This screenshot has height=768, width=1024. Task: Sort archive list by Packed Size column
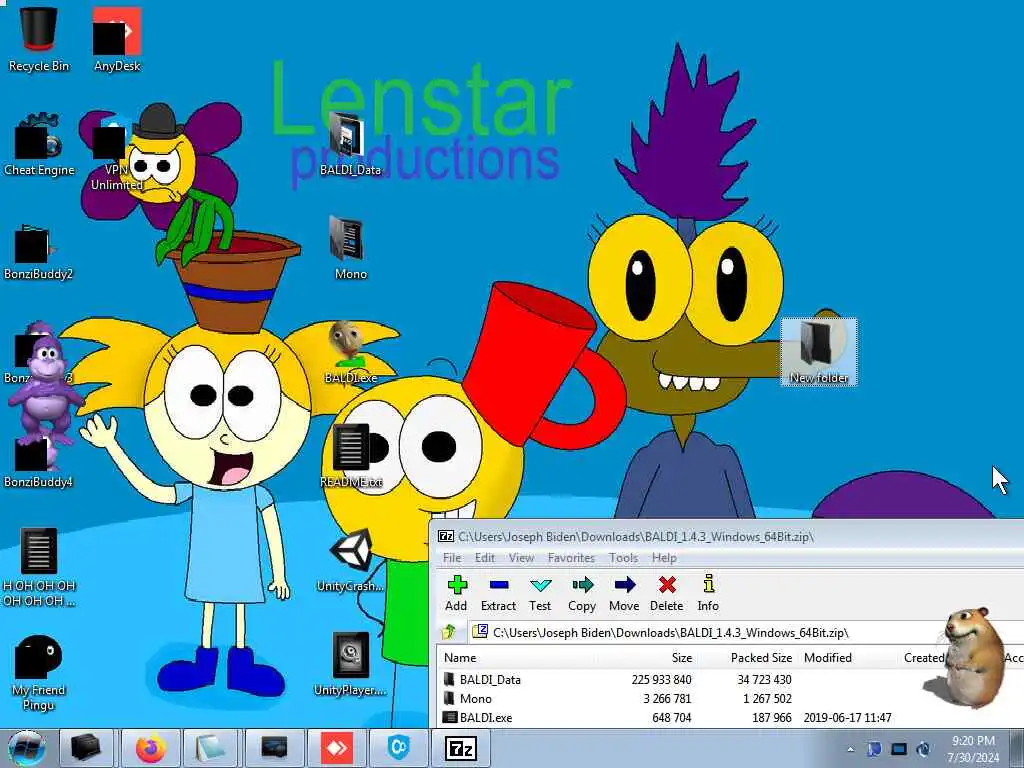tap(761, 658)
